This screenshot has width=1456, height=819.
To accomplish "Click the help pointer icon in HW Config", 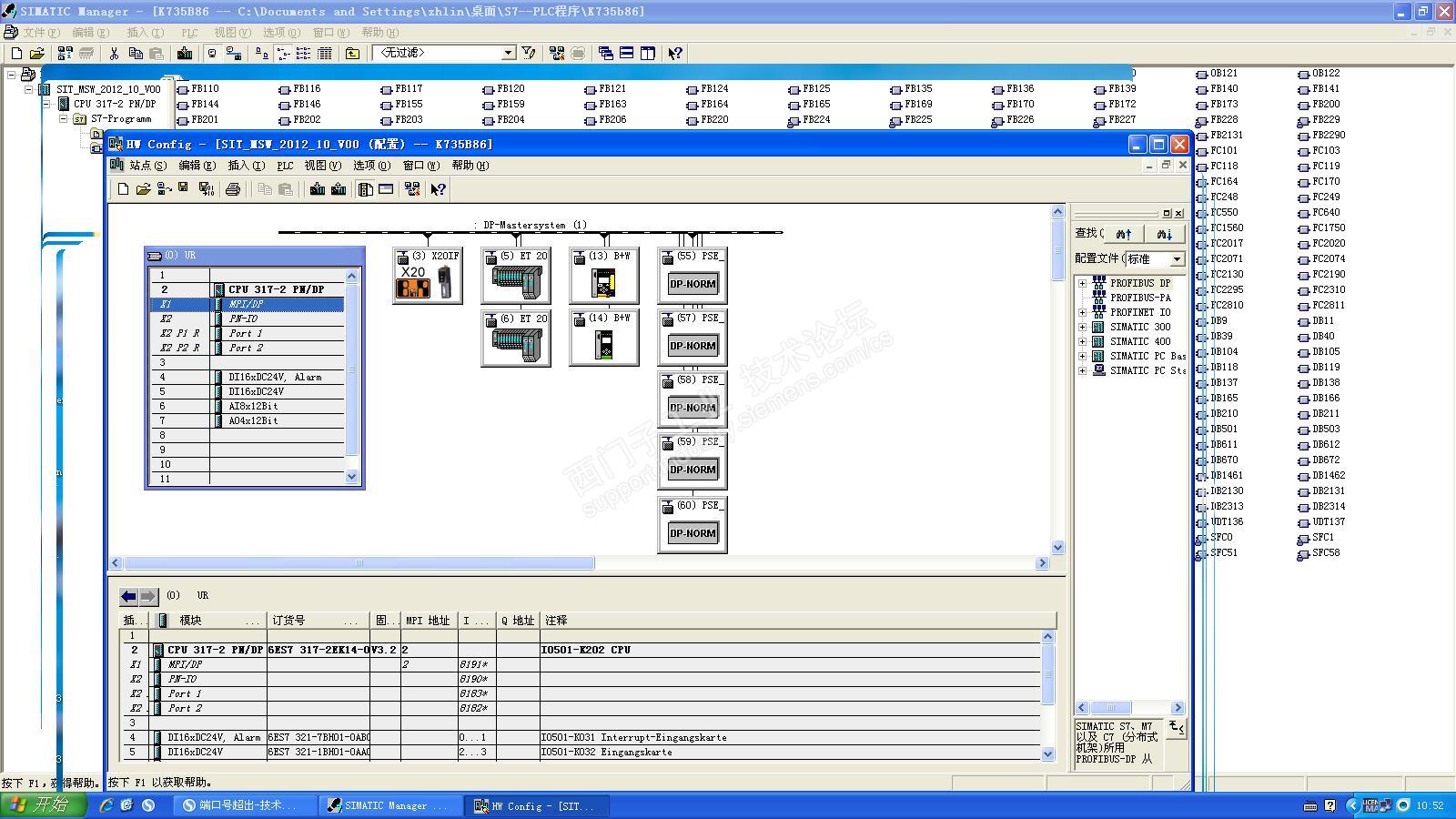I will click(439, 189).
